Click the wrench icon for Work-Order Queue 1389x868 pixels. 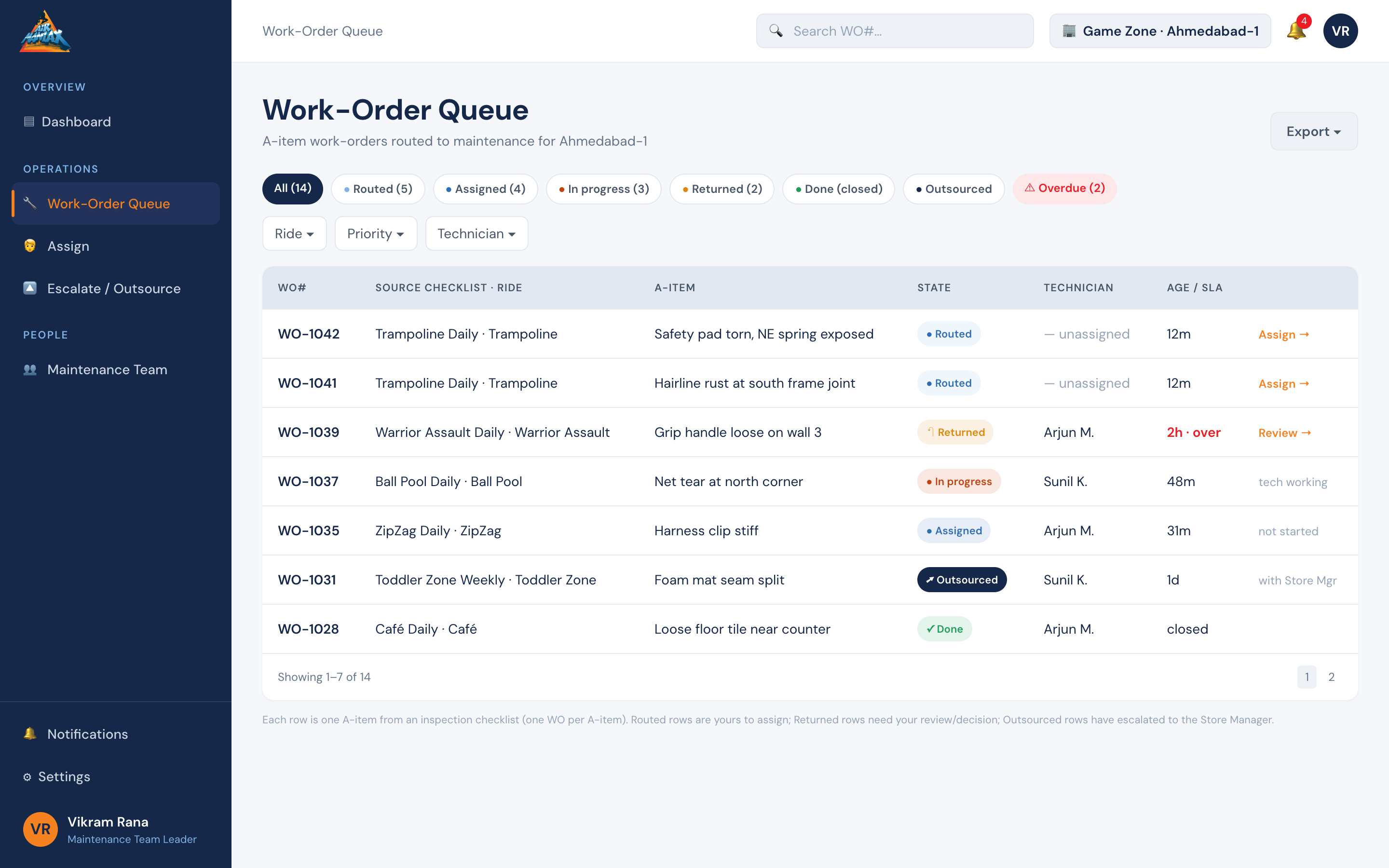click(x=30, y=203)
